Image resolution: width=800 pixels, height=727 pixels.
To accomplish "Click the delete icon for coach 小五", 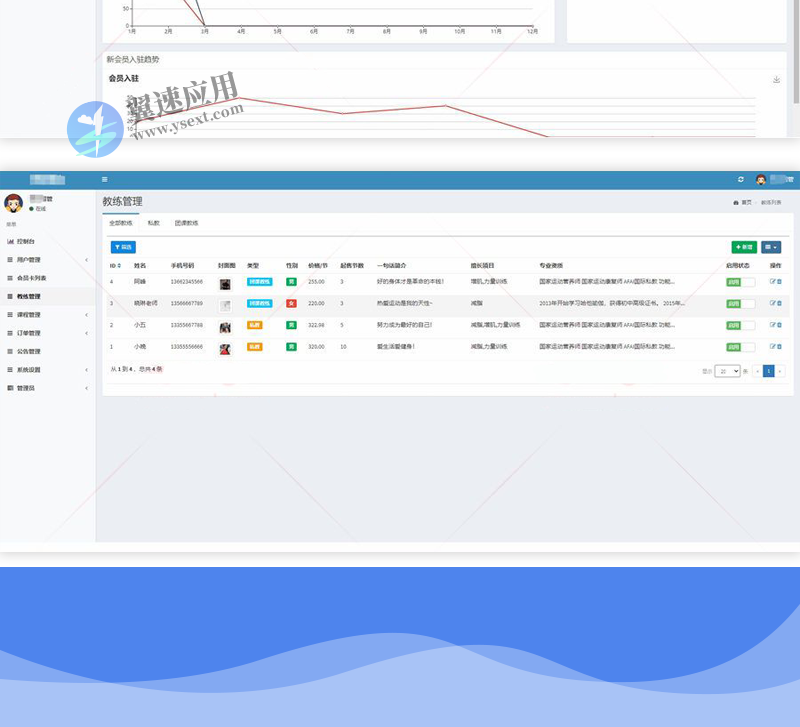I will click(779, 326).
